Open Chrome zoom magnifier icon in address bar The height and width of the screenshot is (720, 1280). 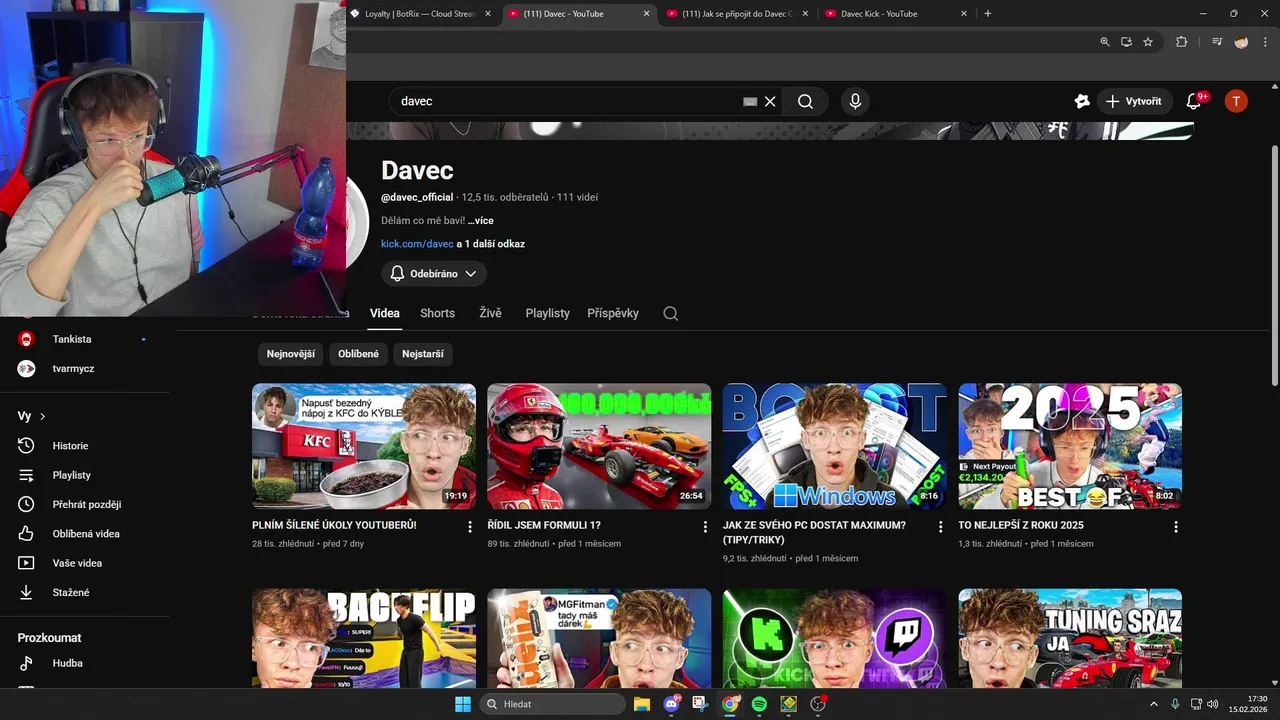click(x=1105, y=42)
